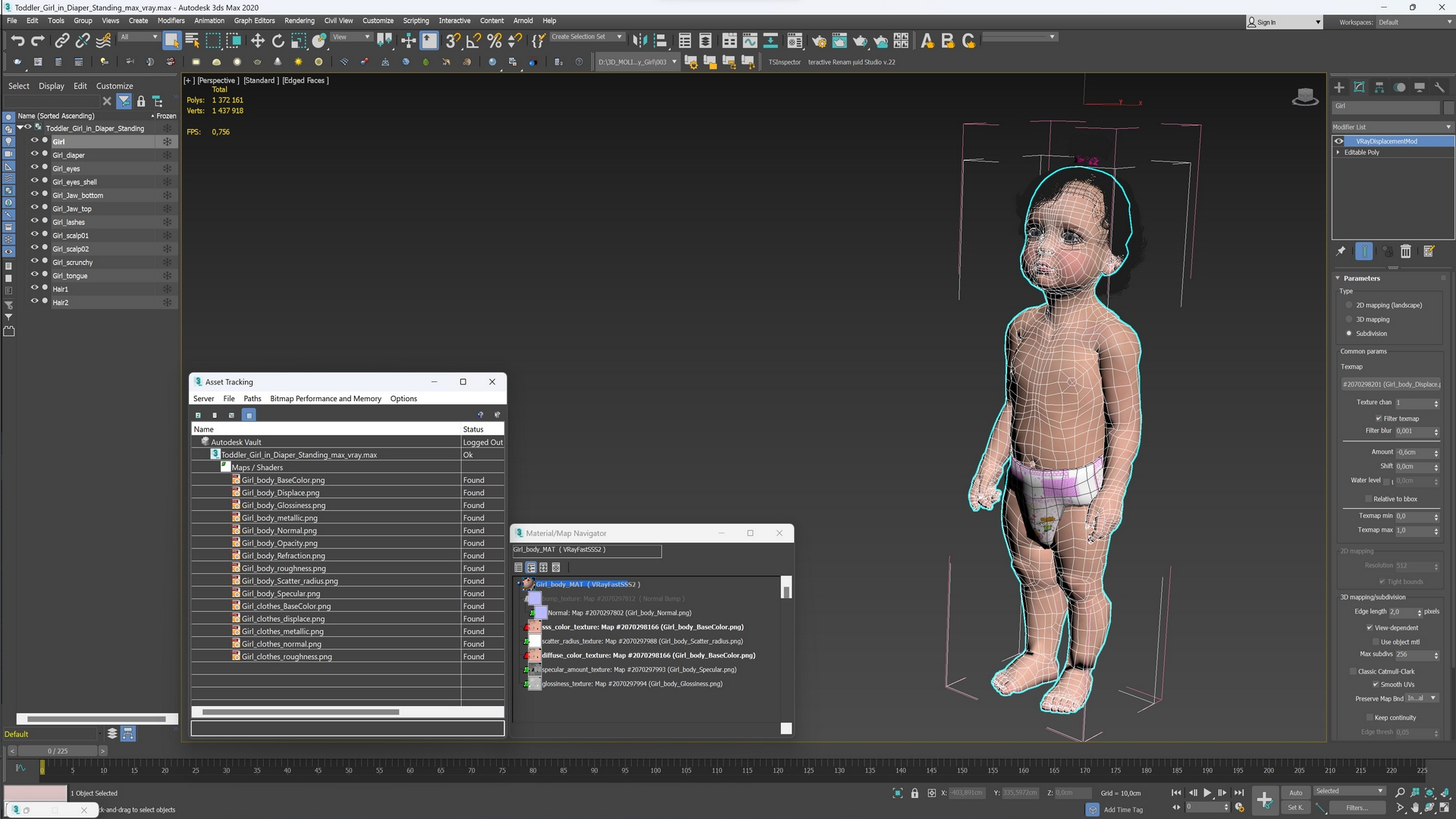Toggle View-dependent checkbox
This screenshot has height=819, width=1456.
point(1370,628)
